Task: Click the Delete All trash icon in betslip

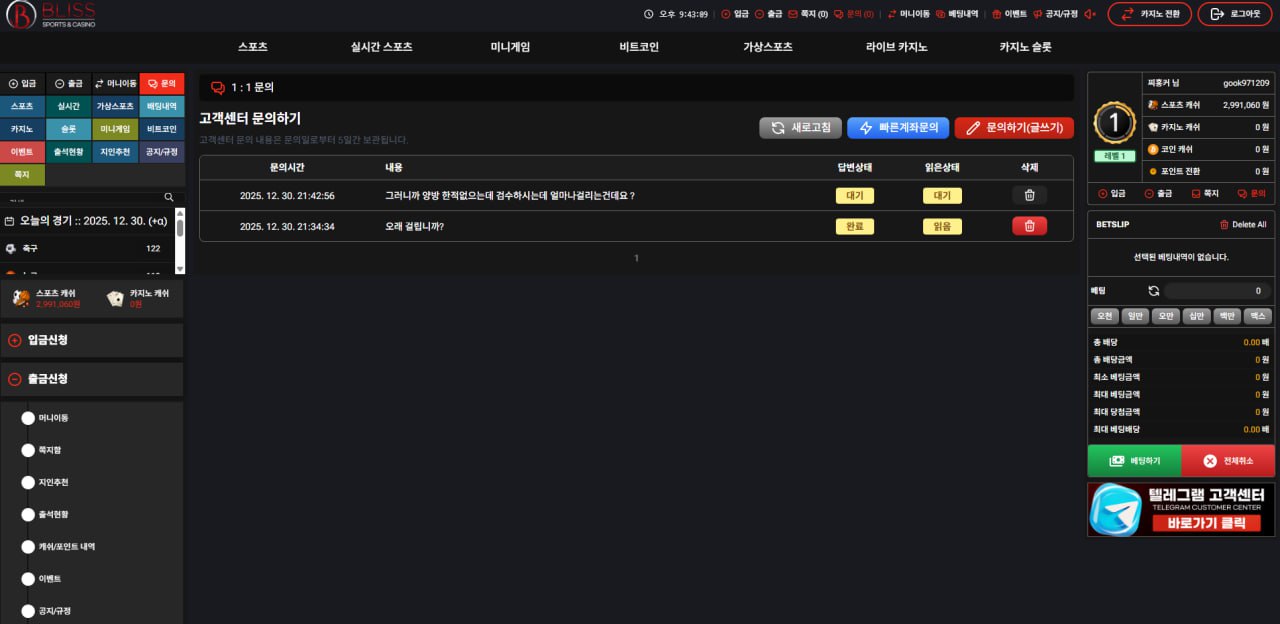Action: 1224,225
